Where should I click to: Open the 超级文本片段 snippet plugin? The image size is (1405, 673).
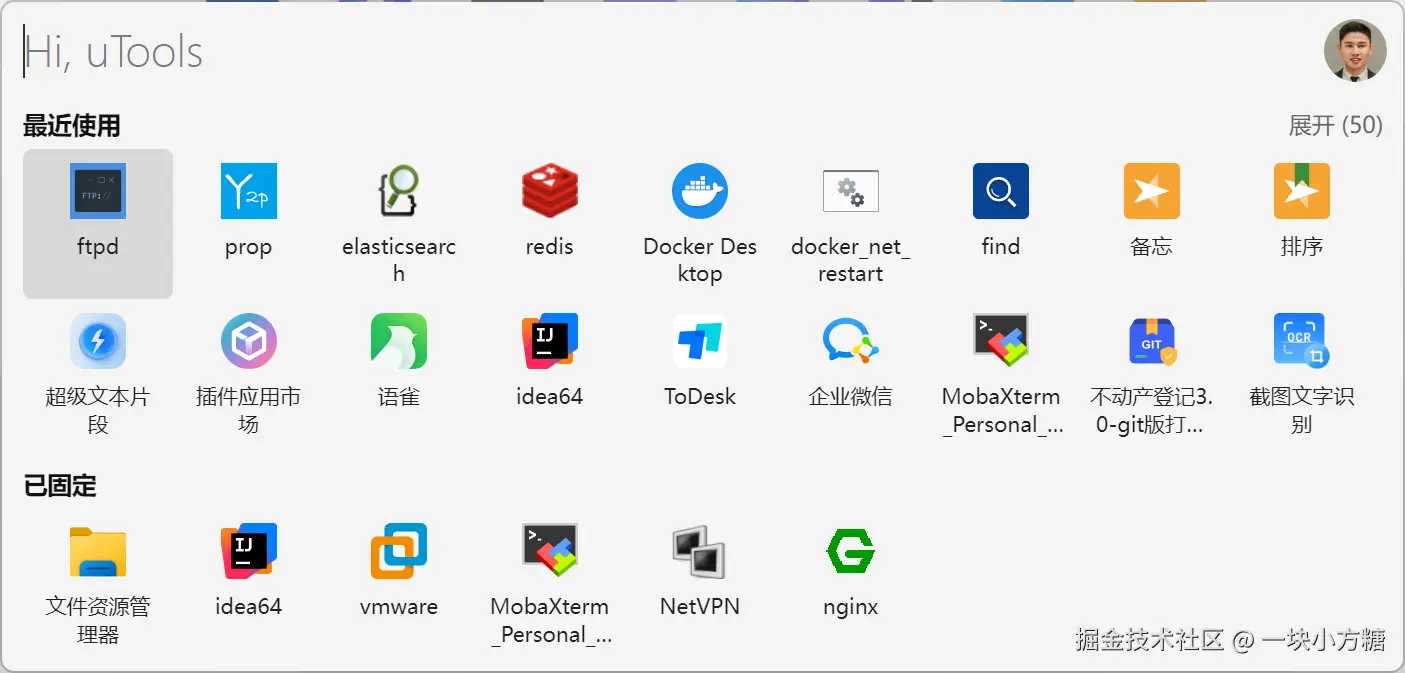point(98,341)
